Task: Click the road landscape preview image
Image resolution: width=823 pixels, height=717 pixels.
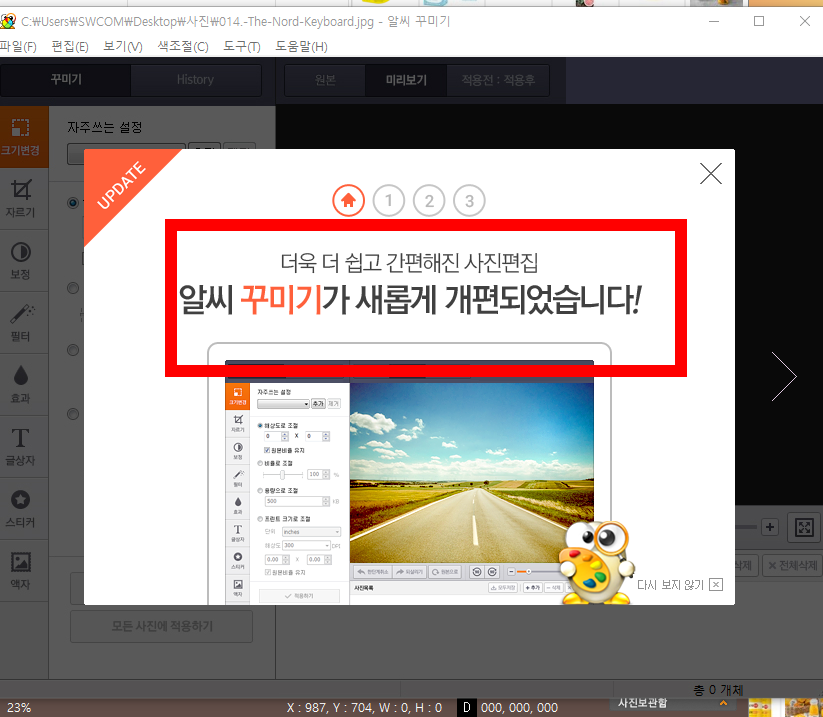Action: click(472, 472)
